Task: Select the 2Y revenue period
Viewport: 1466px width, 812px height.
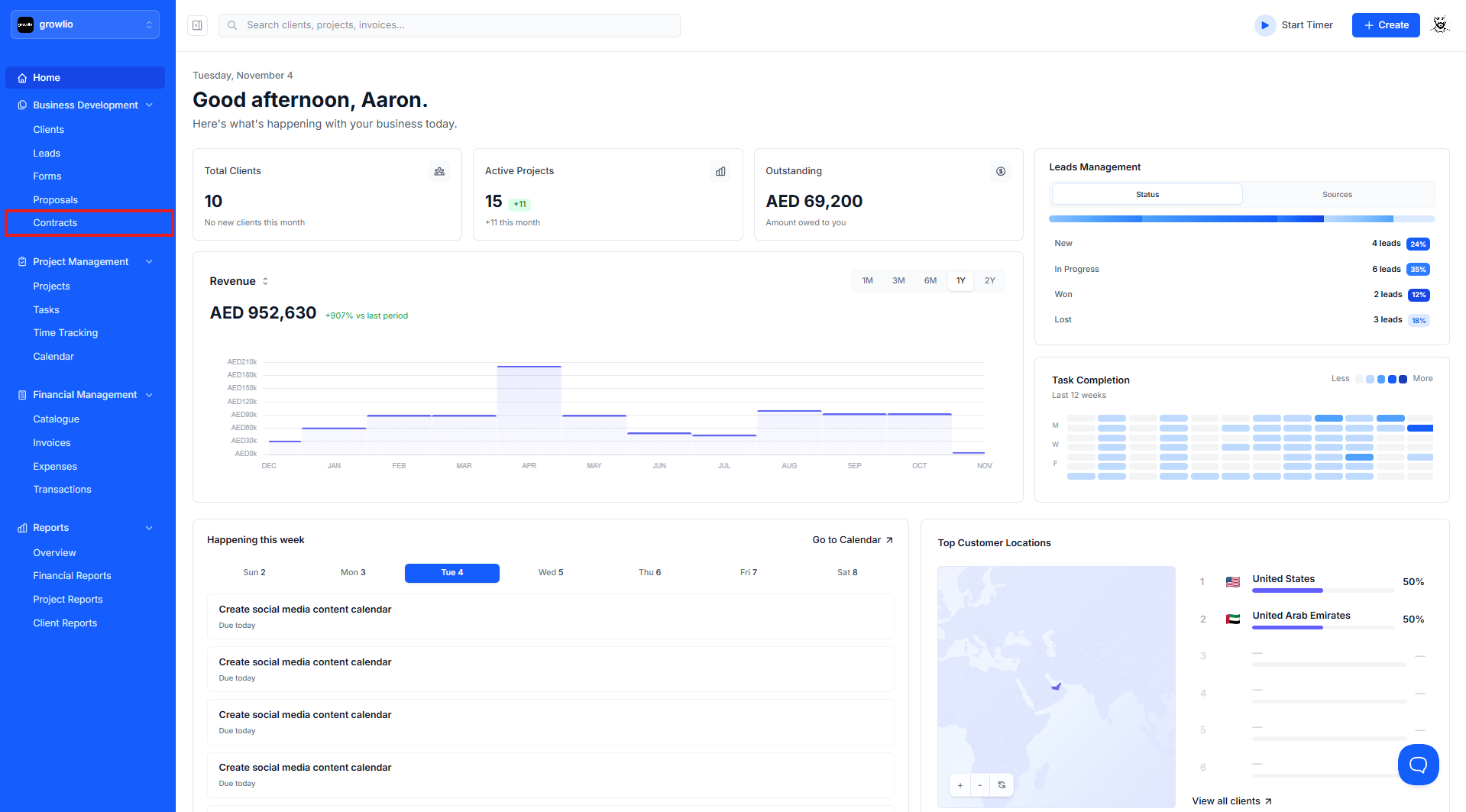Action: pos(989,281)
